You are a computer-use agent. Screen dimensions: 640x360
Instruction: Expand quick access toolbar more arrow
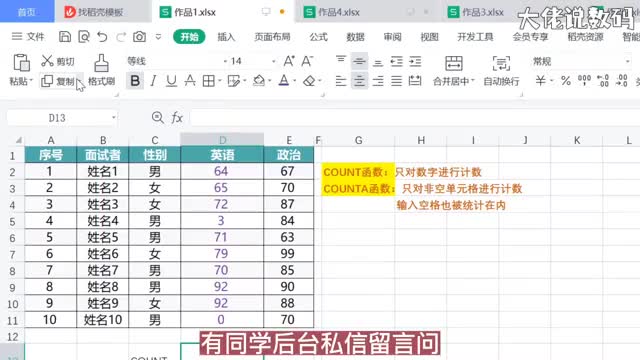coord(158,37)
